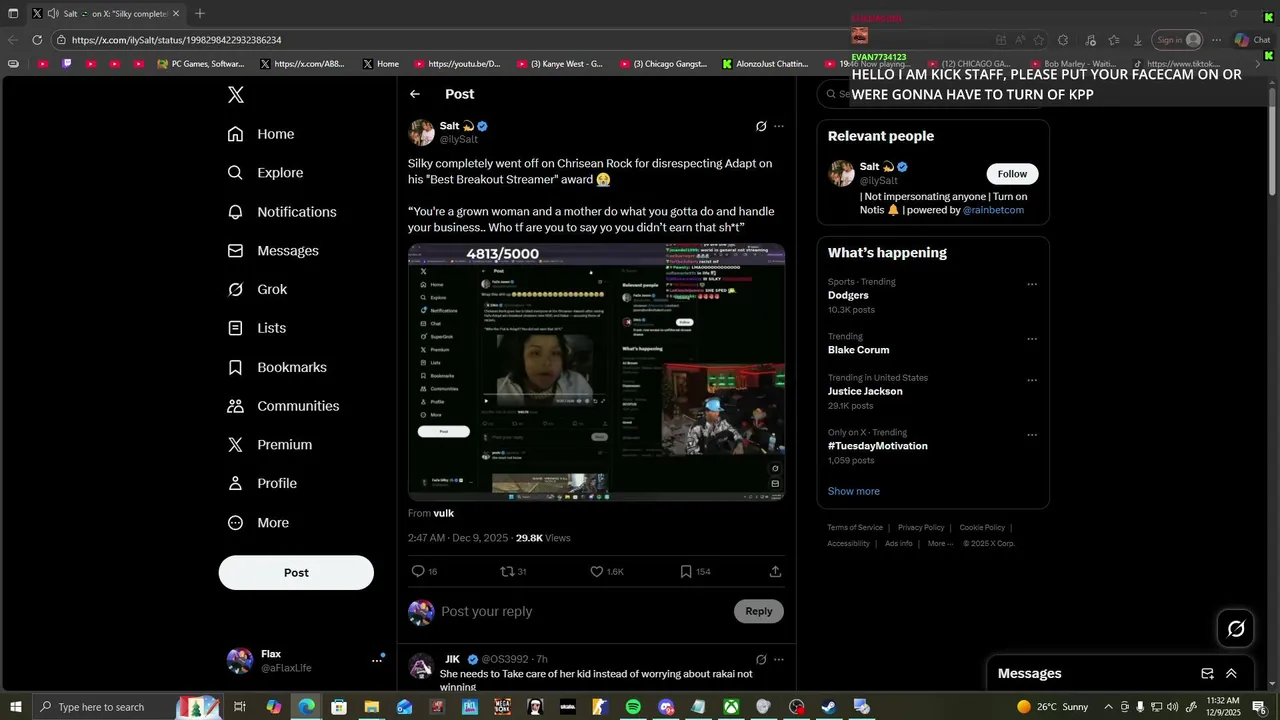Screen dimensions: 1280x720
Task: Open Xbox app from the taskbar
Action: [731, 707]
